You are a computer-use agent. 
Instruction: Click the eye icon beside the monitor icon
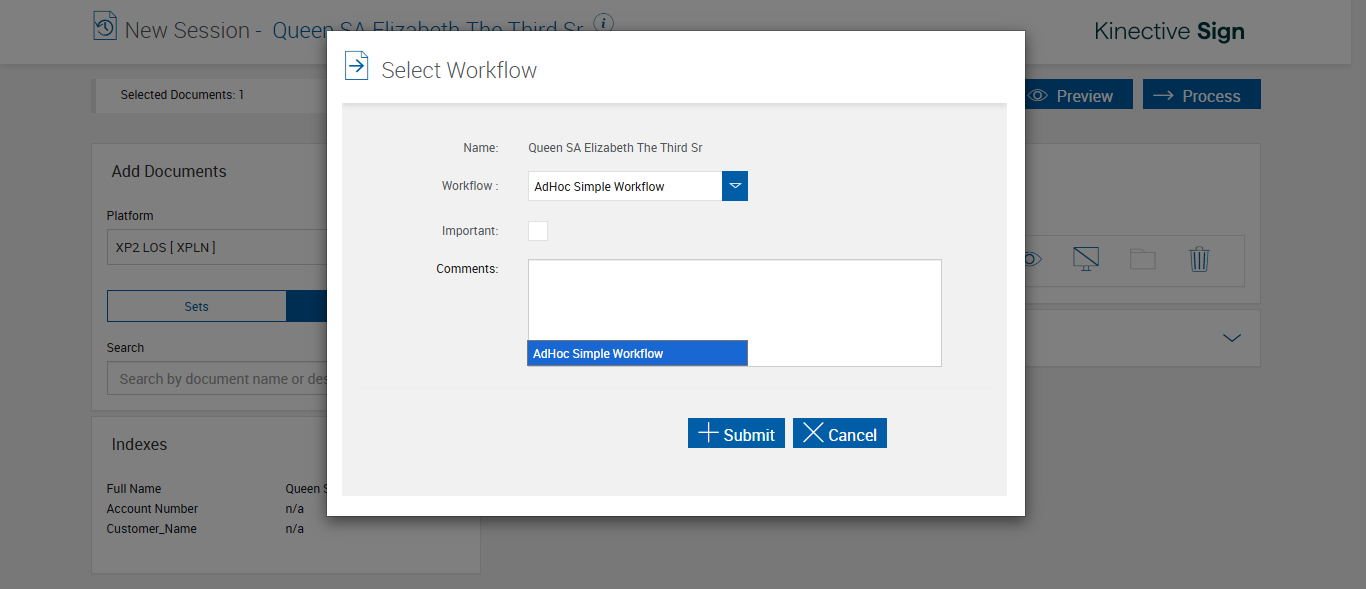click(1030, 259)
